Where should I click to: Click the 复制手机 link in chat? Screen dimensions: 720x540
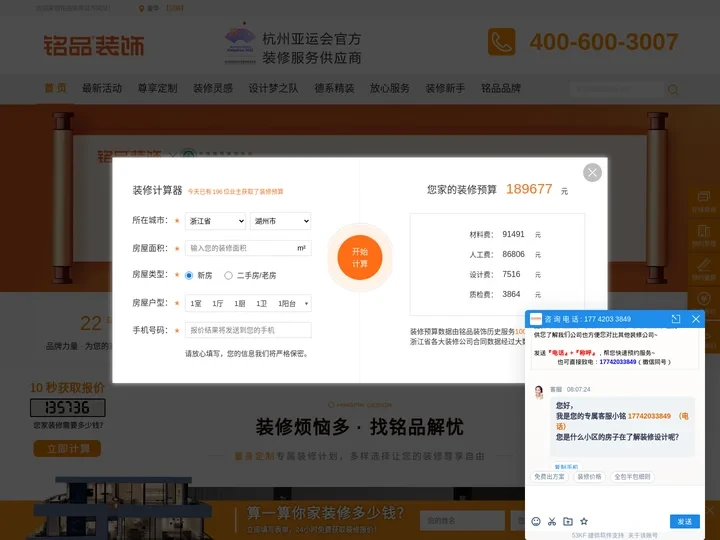[566, 467]
